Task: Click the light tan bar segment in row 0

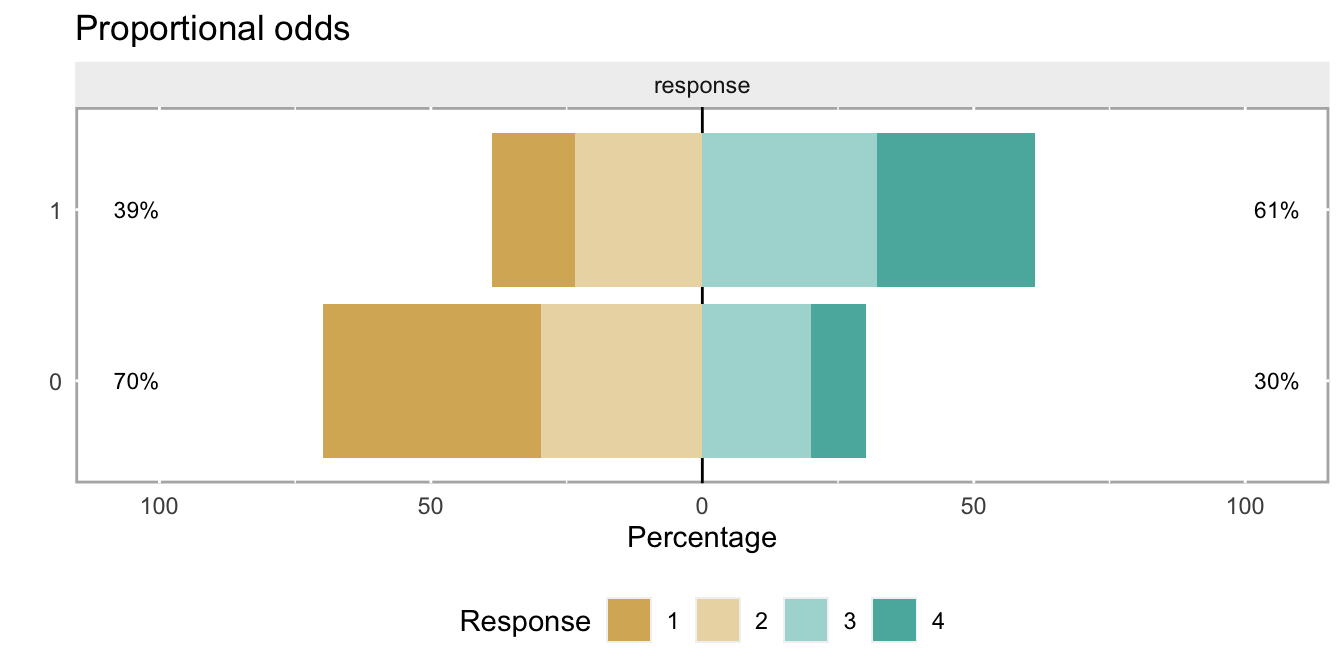Action: tap(621, 381)
